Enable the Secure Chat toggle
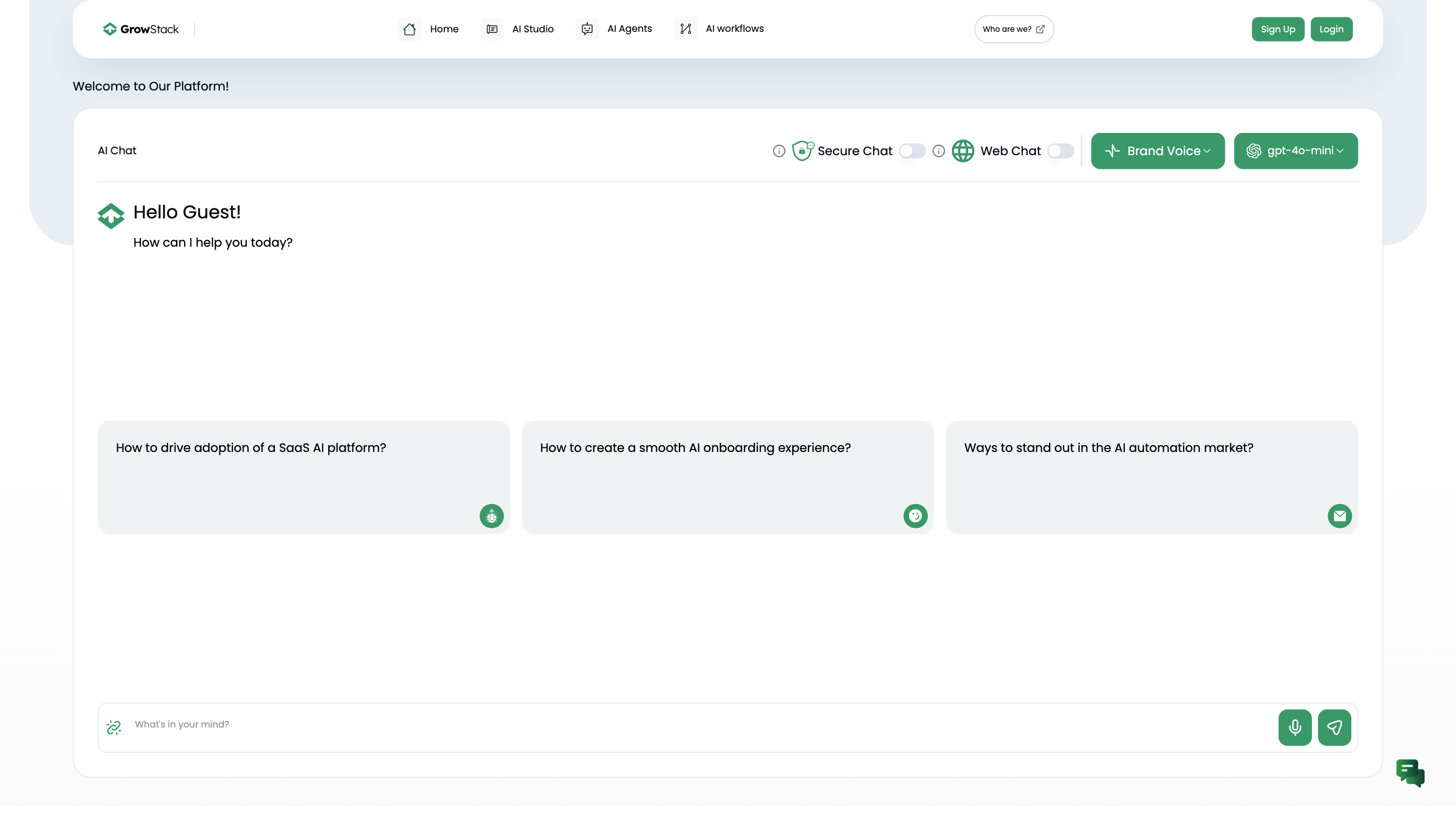1456x819 pixels. point(912,151)
